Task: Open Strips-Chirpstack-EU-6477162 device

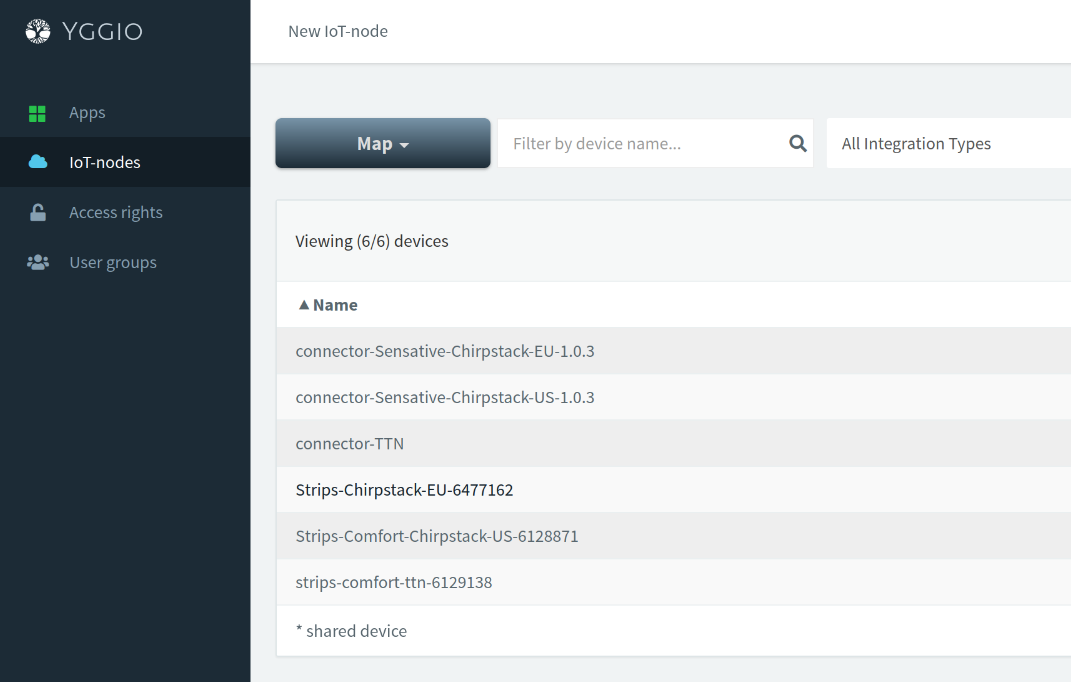Action: coord(404,490)
